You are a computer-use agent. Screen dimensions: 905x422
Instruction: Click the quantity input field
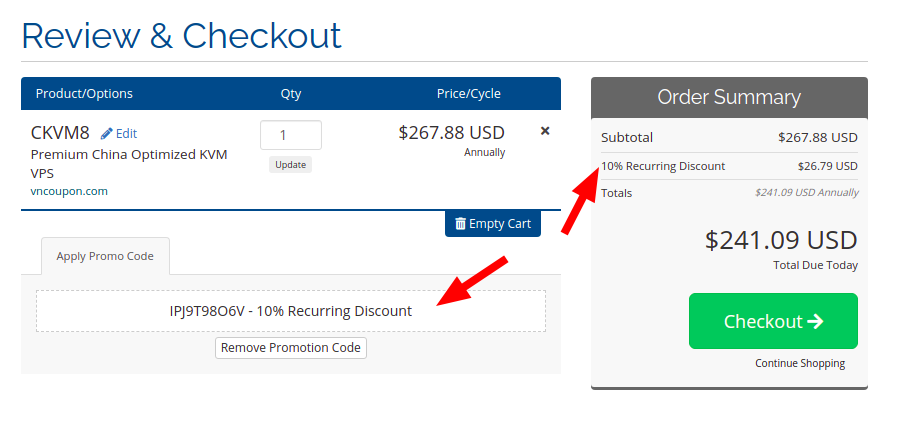[x=291, y=135]
